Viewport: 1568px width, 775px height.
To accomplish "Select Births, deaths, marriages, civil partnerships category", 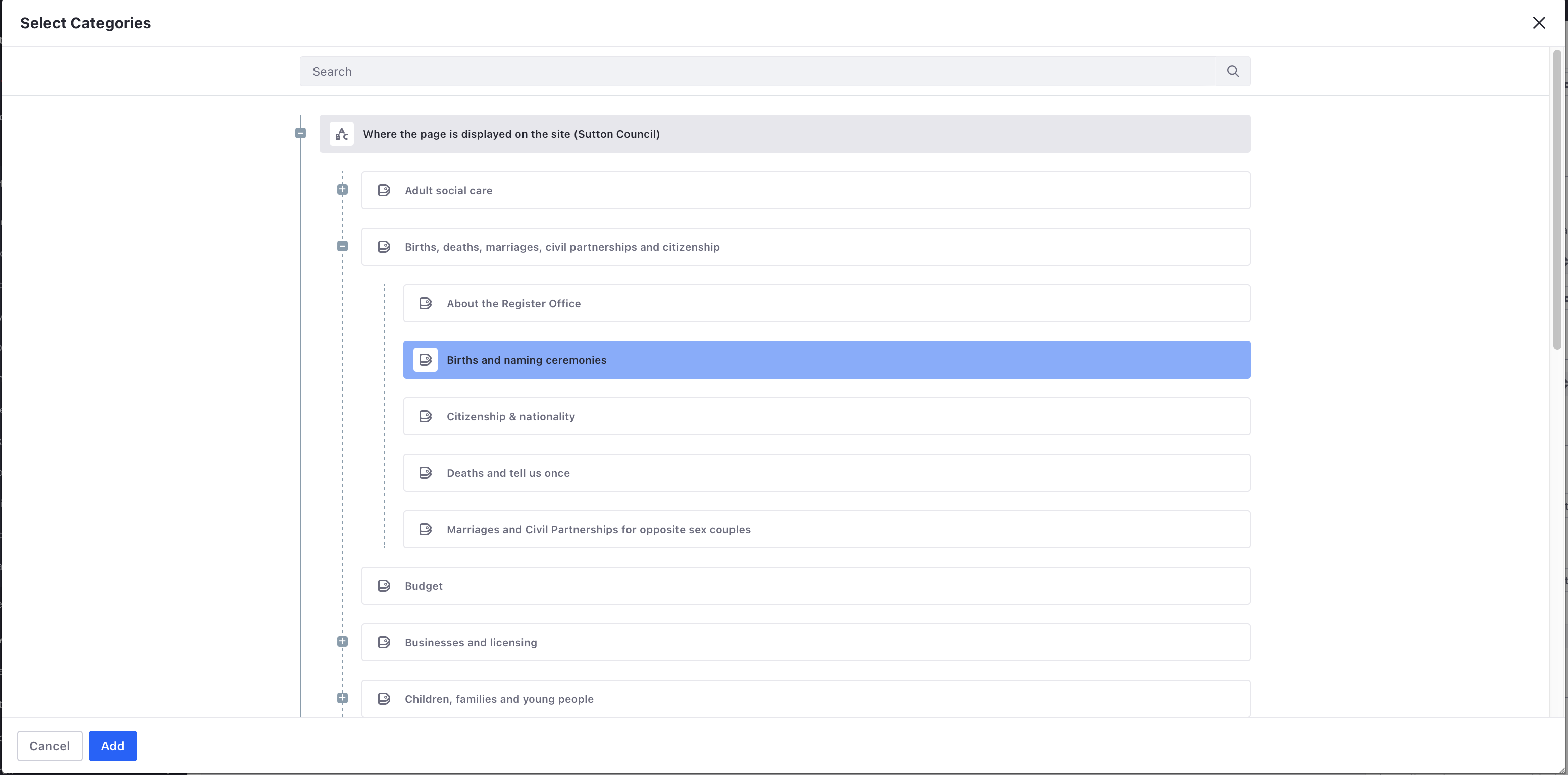I will [x=806, y=247].
